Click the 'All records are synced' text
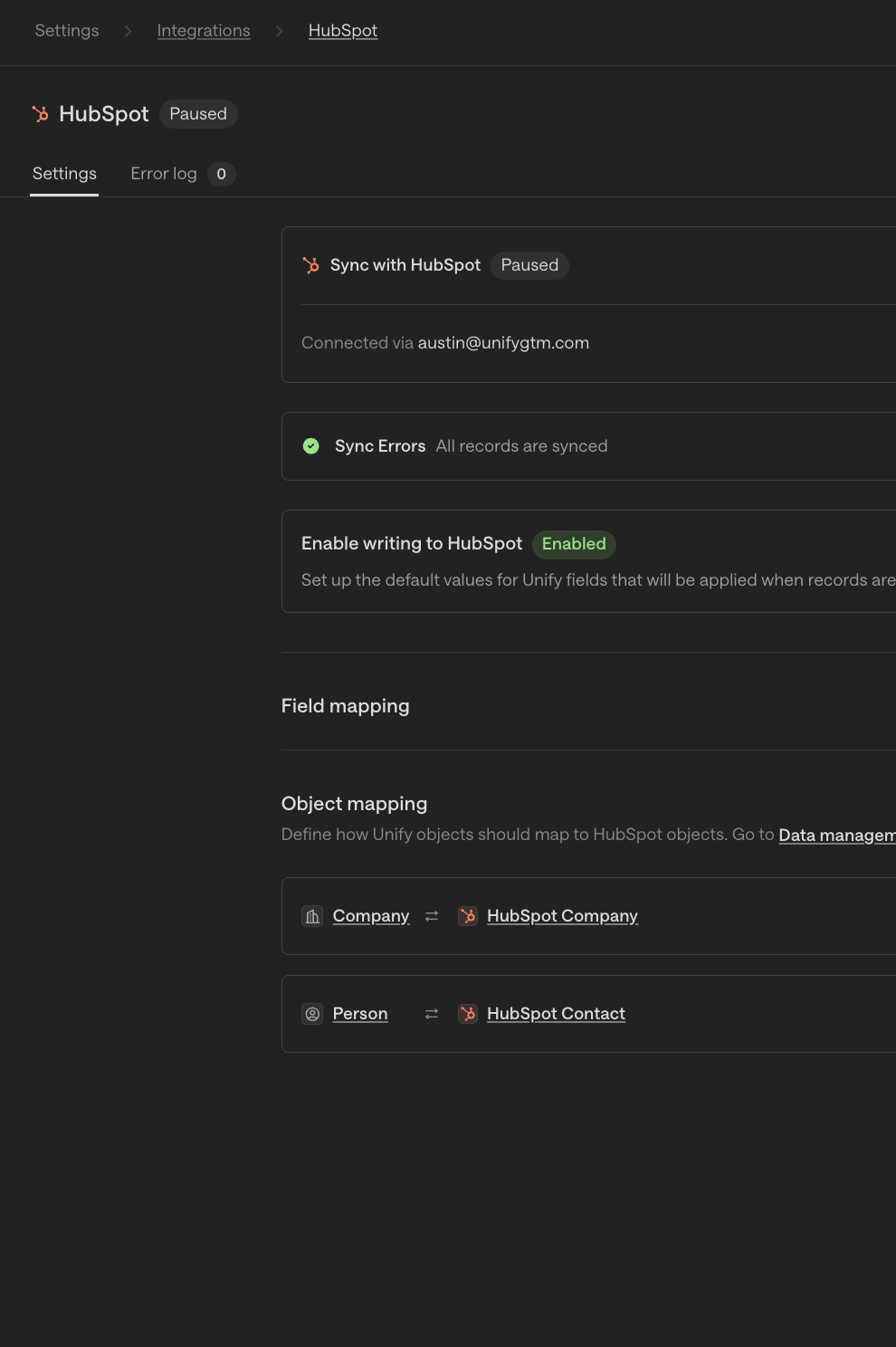The width and height of the screenshot is (896, 1347). [x=521, y=446]
